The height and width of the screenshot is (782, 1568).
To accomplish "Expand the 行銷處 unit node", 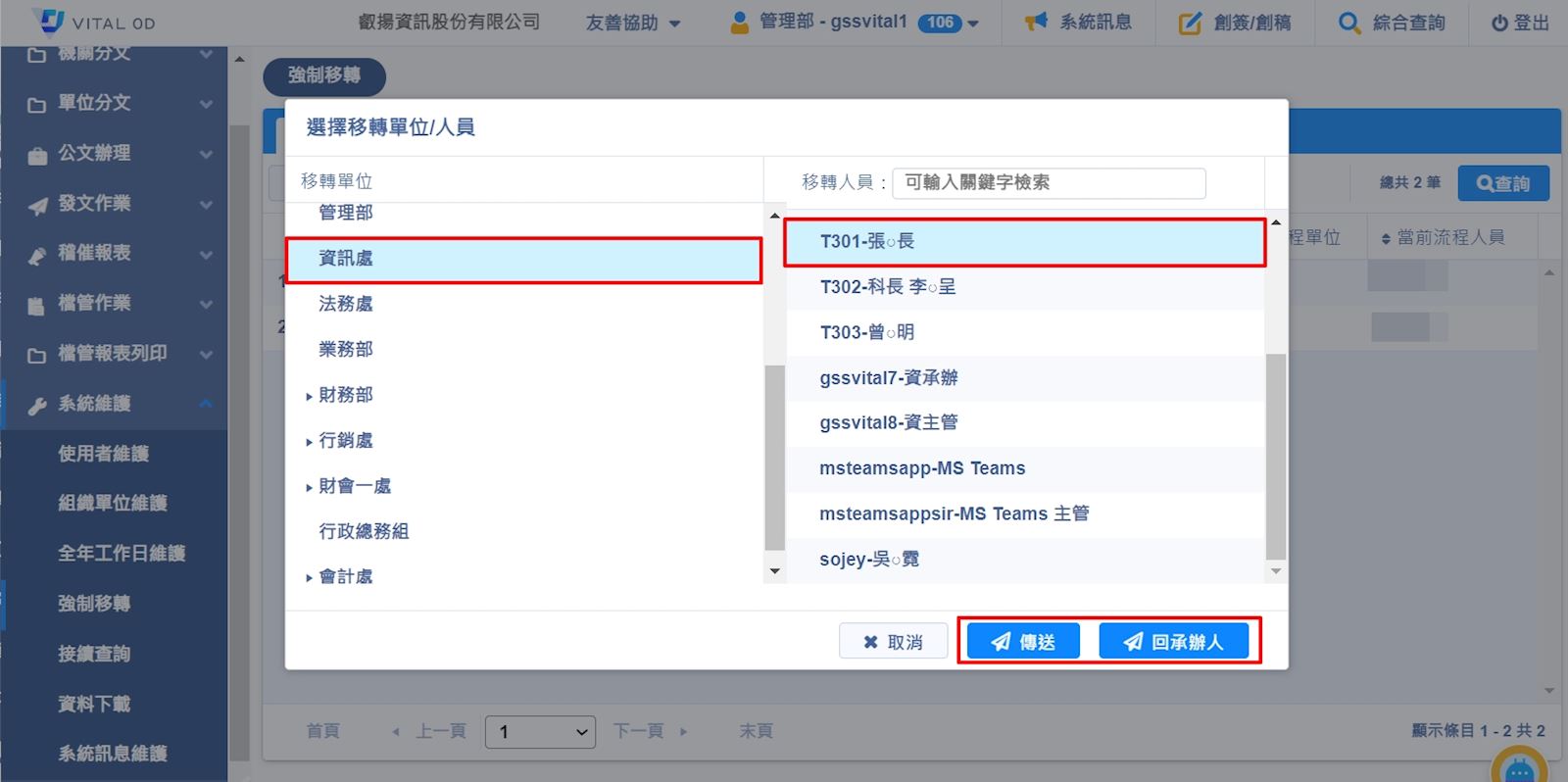I will pyautogui.click(x=309, y=441).
